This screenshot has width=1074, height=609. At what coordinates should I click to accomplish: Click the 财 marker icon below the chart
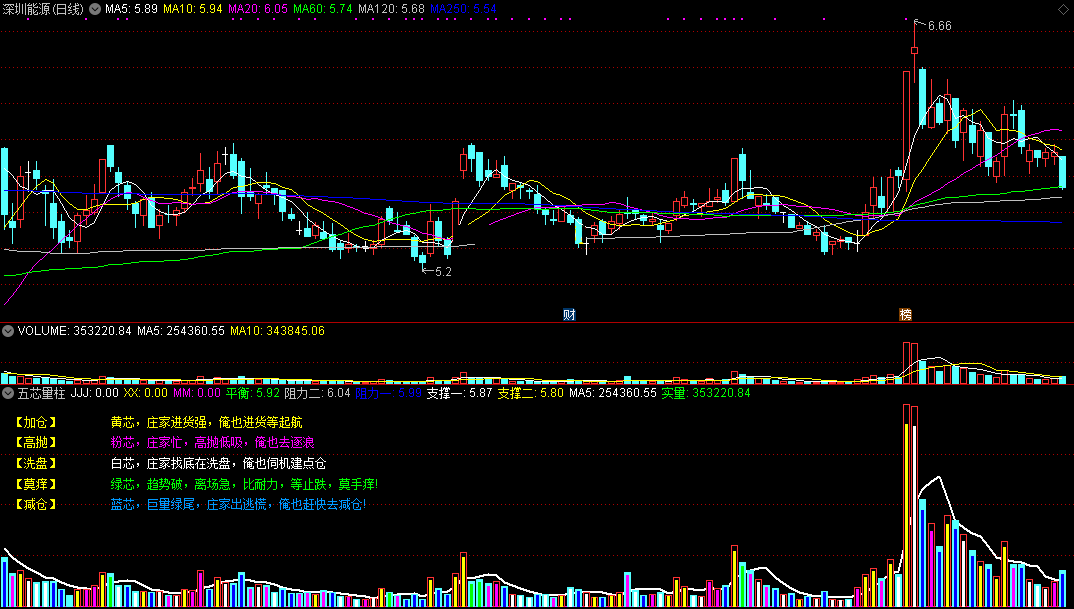coord(569,314)
